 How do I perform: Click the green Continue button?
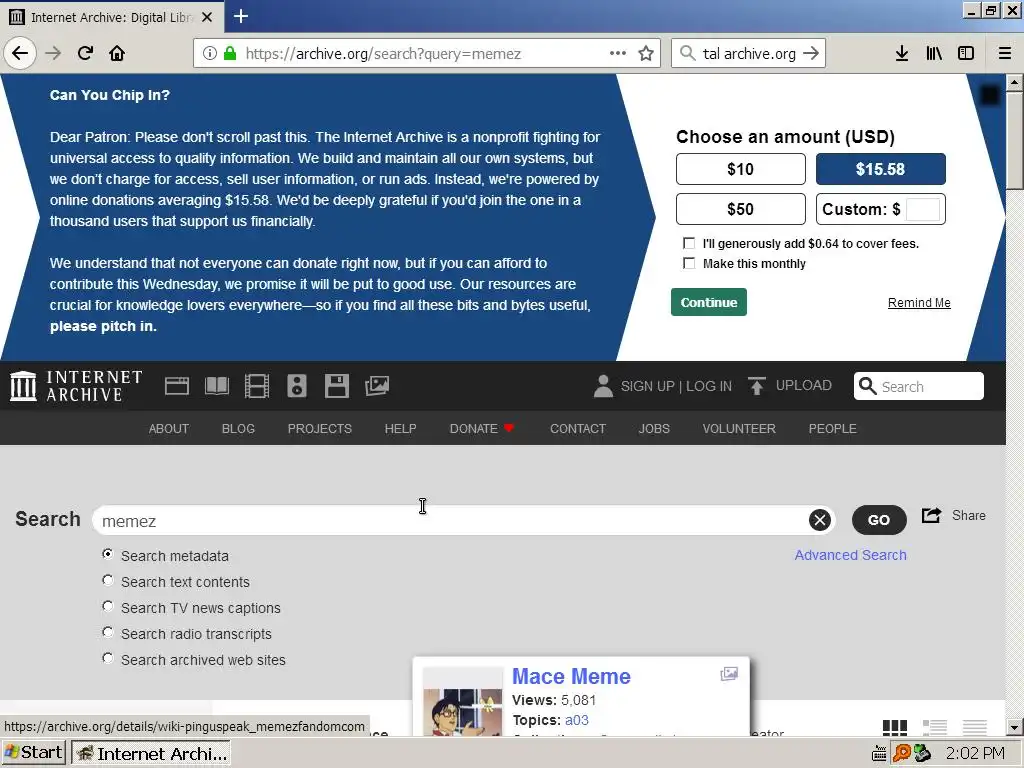(x=709, y=302)
